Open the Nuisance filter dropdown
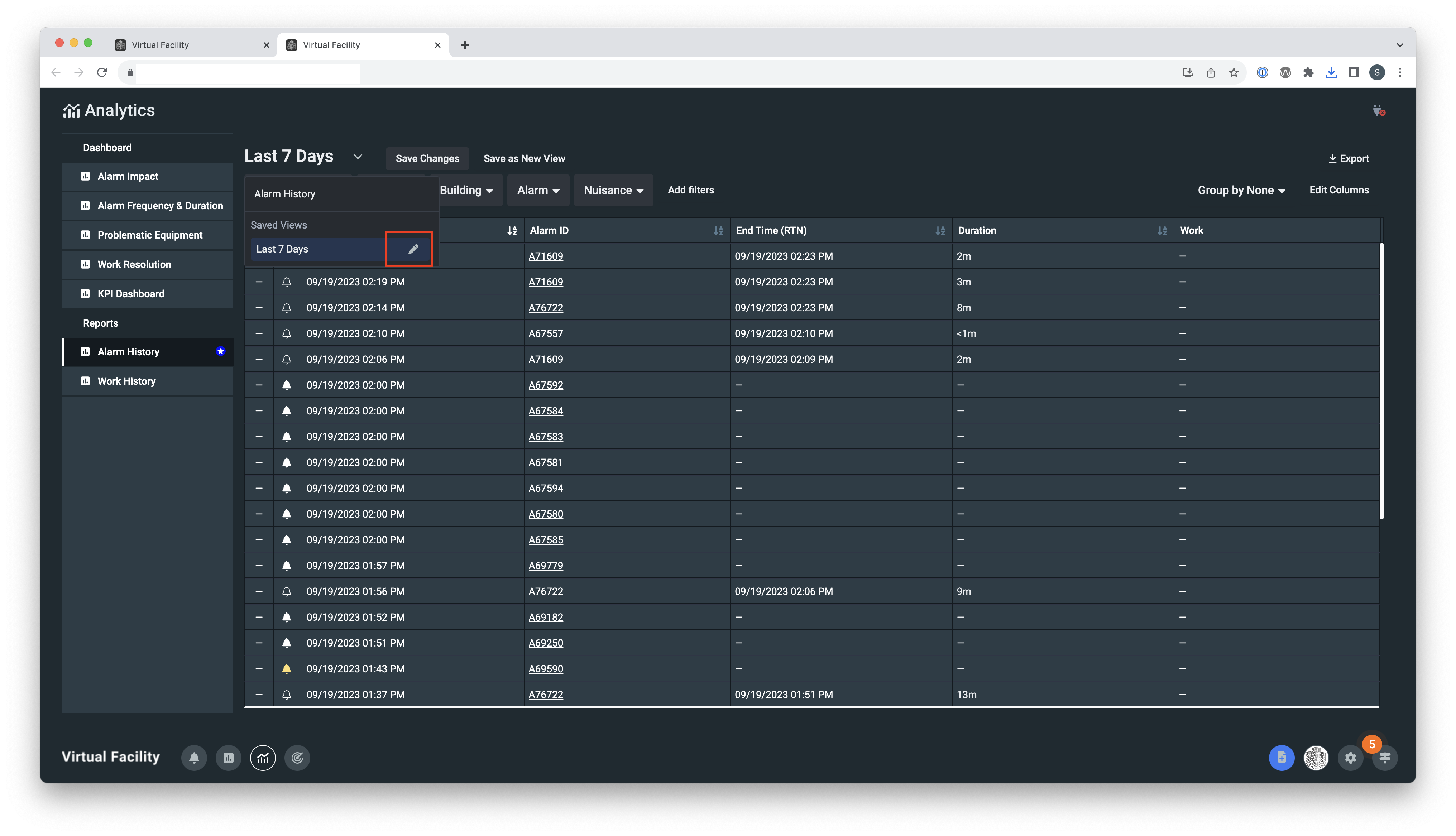 [x=613, y=190]
